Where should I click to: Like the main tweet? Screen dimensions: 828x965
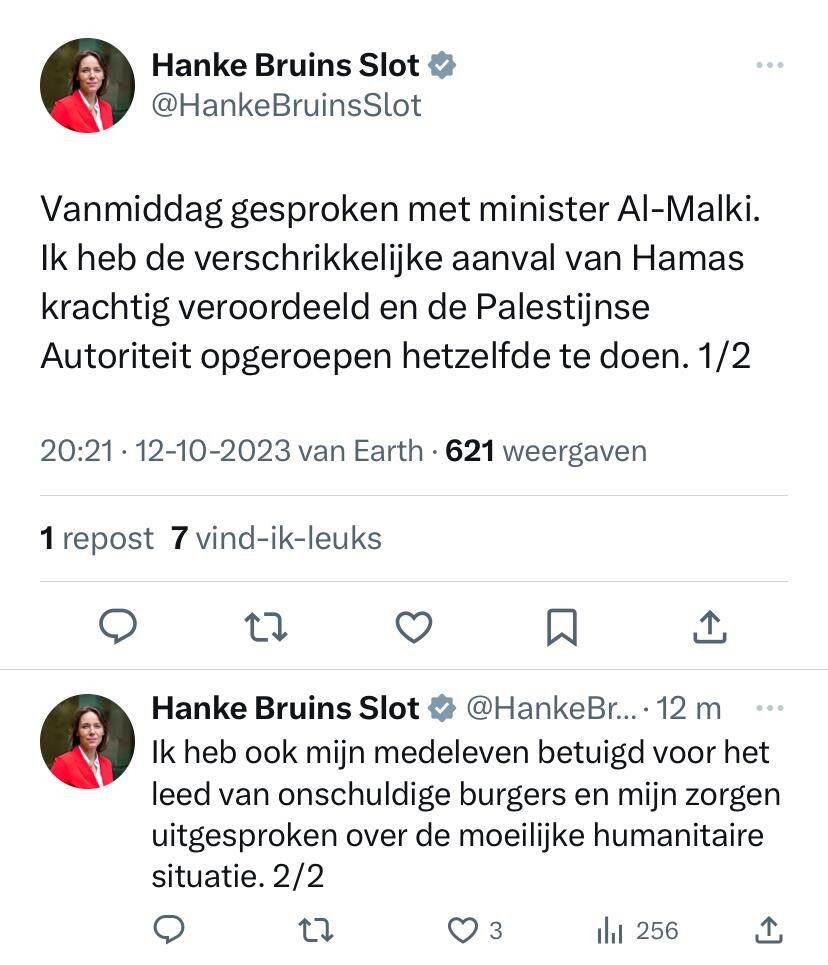click(x=414, y=627)
